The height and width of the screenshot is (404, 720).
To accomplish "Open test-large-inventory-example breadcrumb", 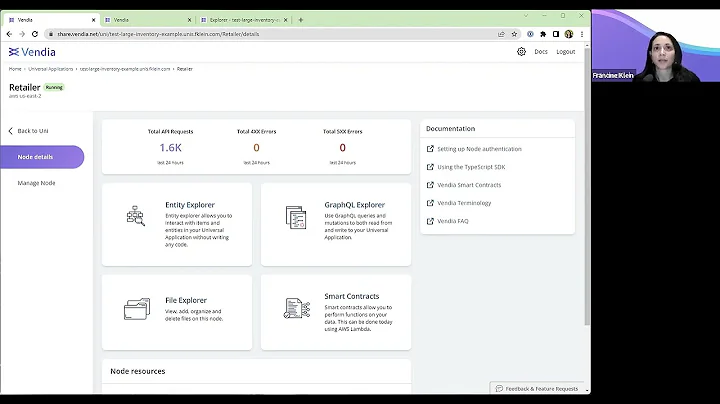I will click(x=125, y=69).
